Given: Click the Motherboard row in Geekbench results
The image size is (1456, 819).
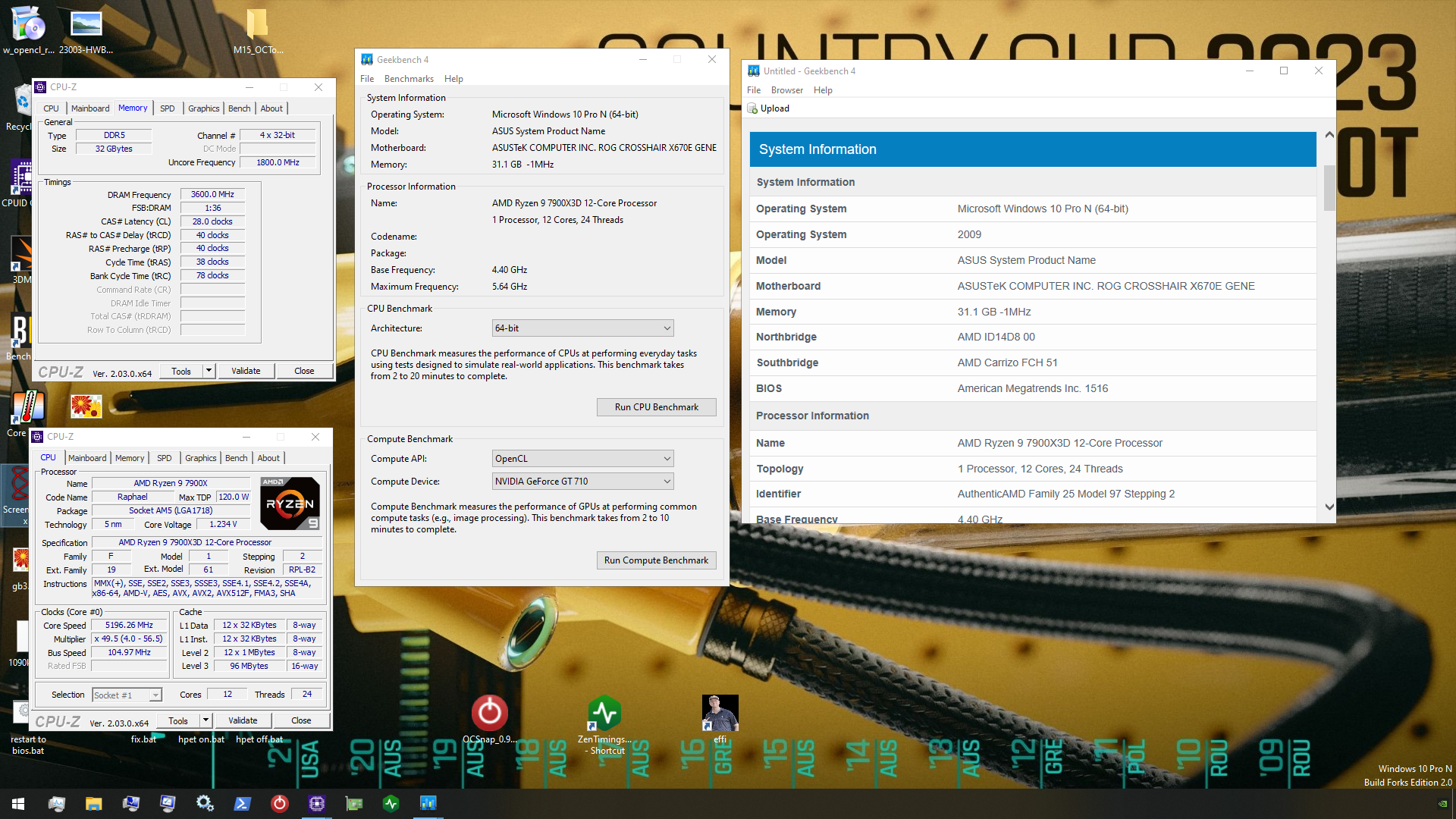Looking at the screenshot, I should coord(1033,286).
